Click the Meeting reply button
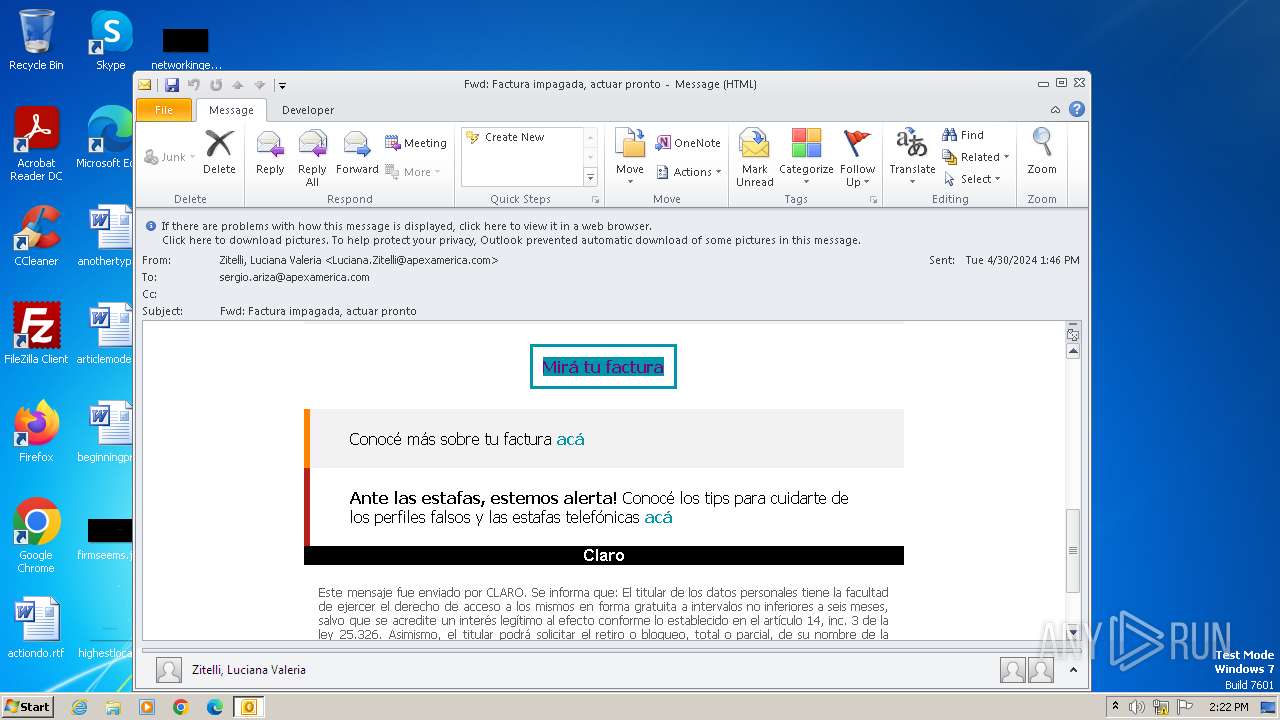Screen dimensions: 1280x720 pos(416,143)
